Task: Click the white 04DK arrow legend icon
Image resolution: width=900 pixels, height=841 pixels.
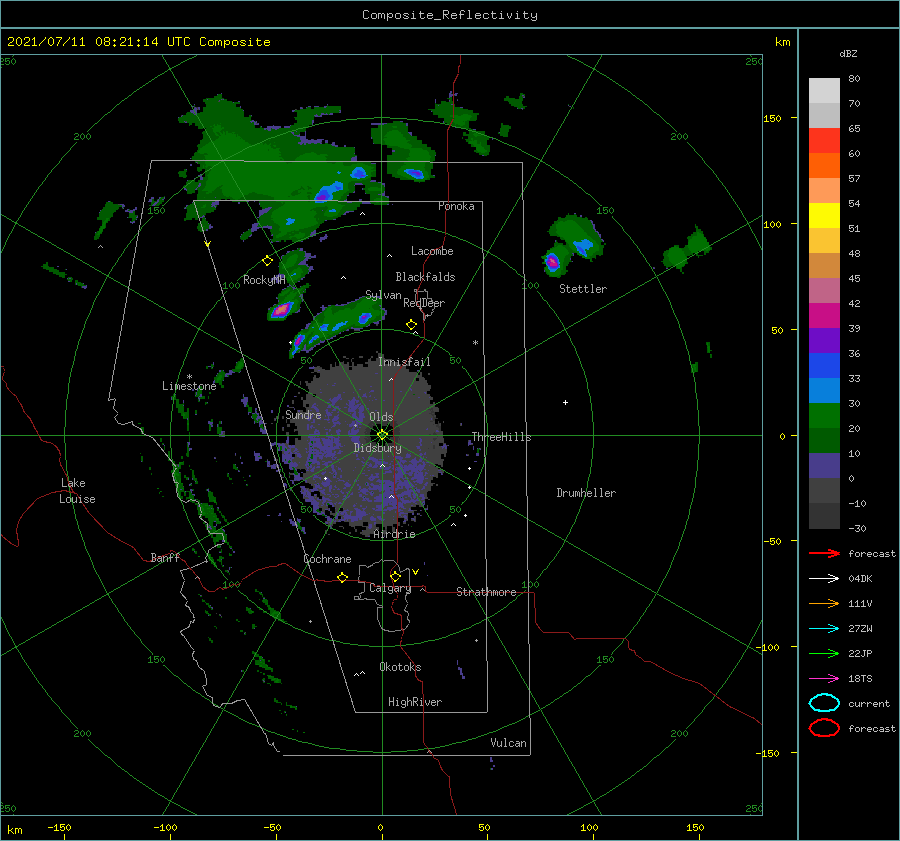Action: (824, 579)
